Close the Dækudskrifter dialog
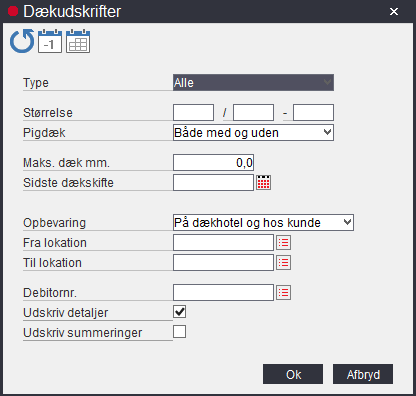The image size is (416, 396). click(x=394, y=12)
